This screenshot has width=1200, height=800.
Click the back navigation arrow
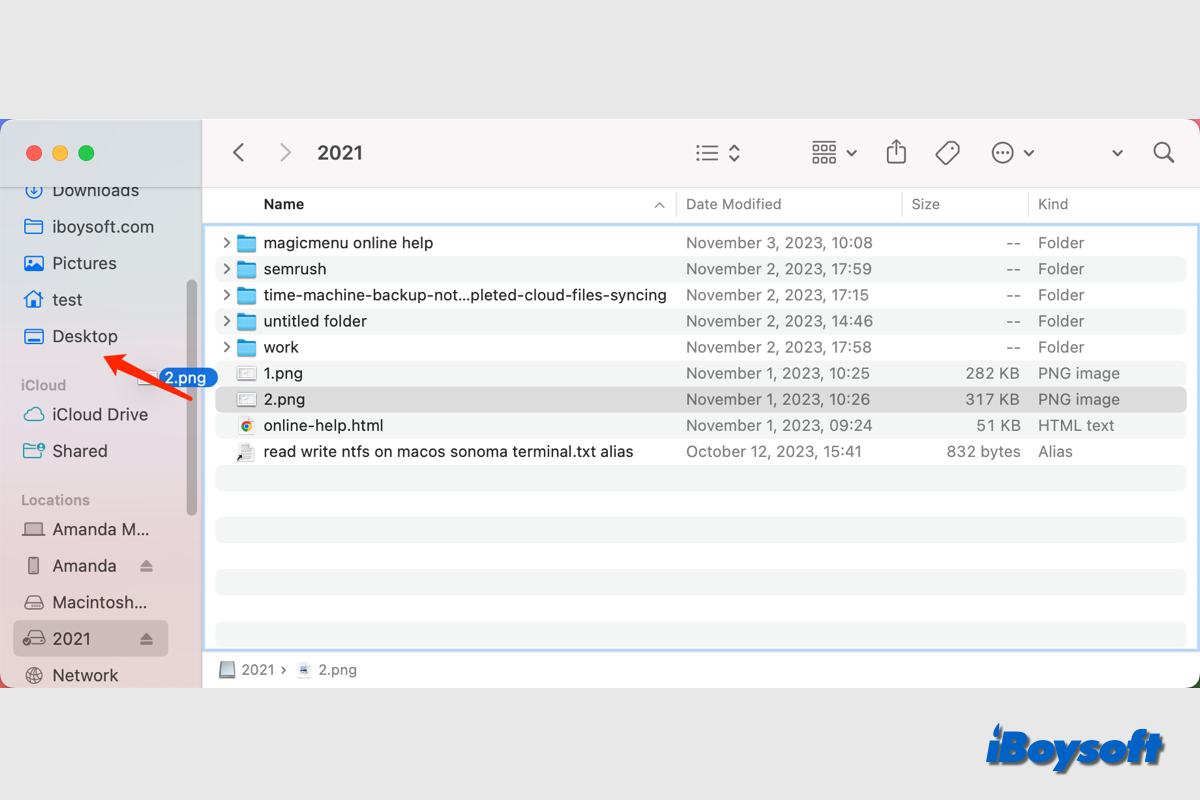click(x=238, y=152)
